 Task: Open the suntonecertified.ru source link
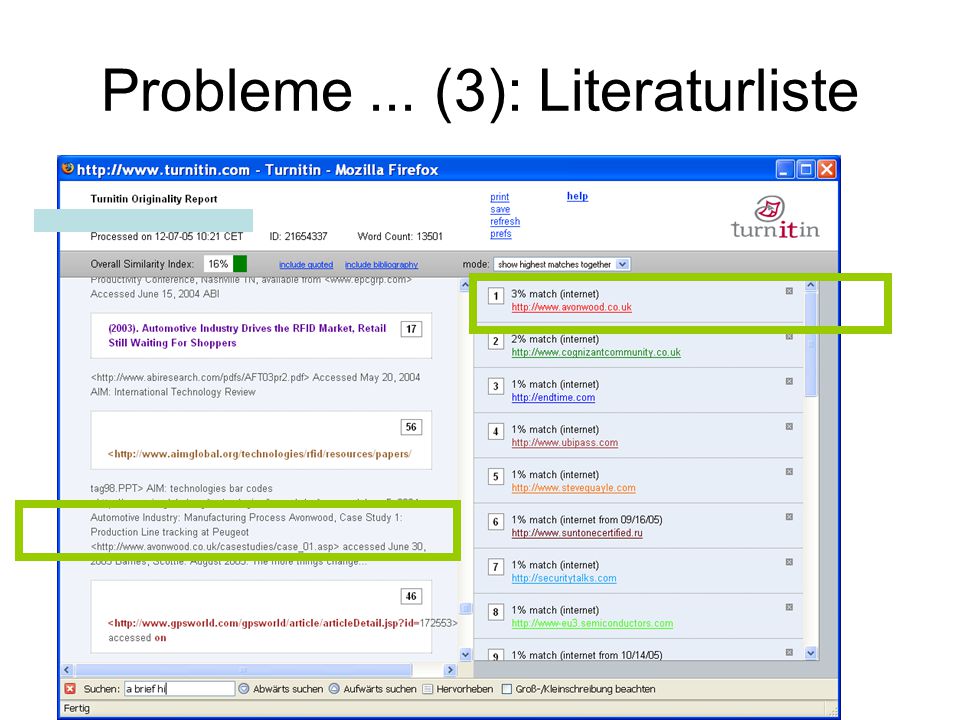[577, 533]
